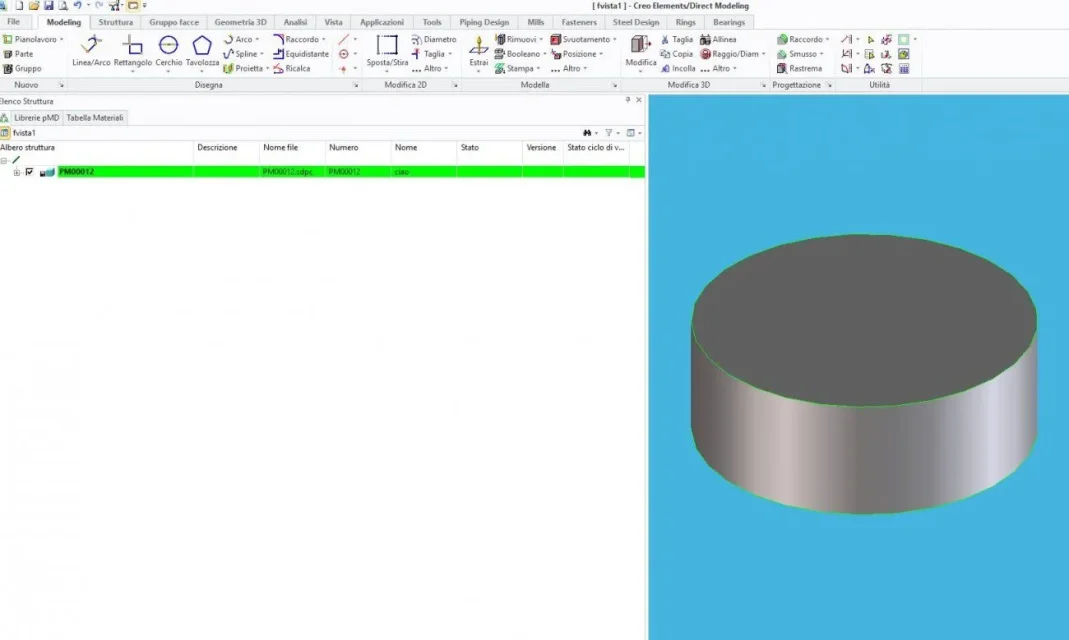Open the Stampa dropdown

pyautogui.click(x=539, y=68)
